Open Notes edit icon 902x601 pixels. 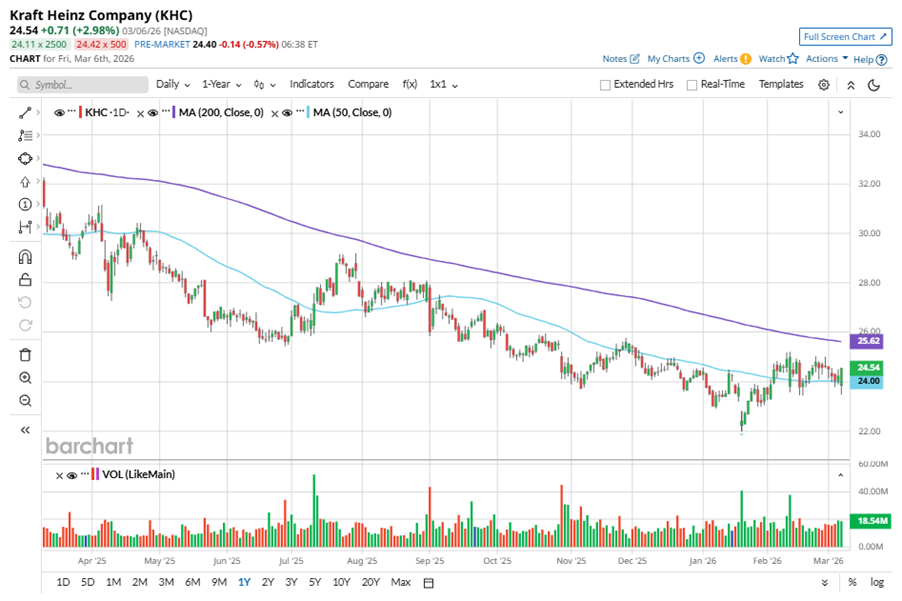(x=635, y=59)
